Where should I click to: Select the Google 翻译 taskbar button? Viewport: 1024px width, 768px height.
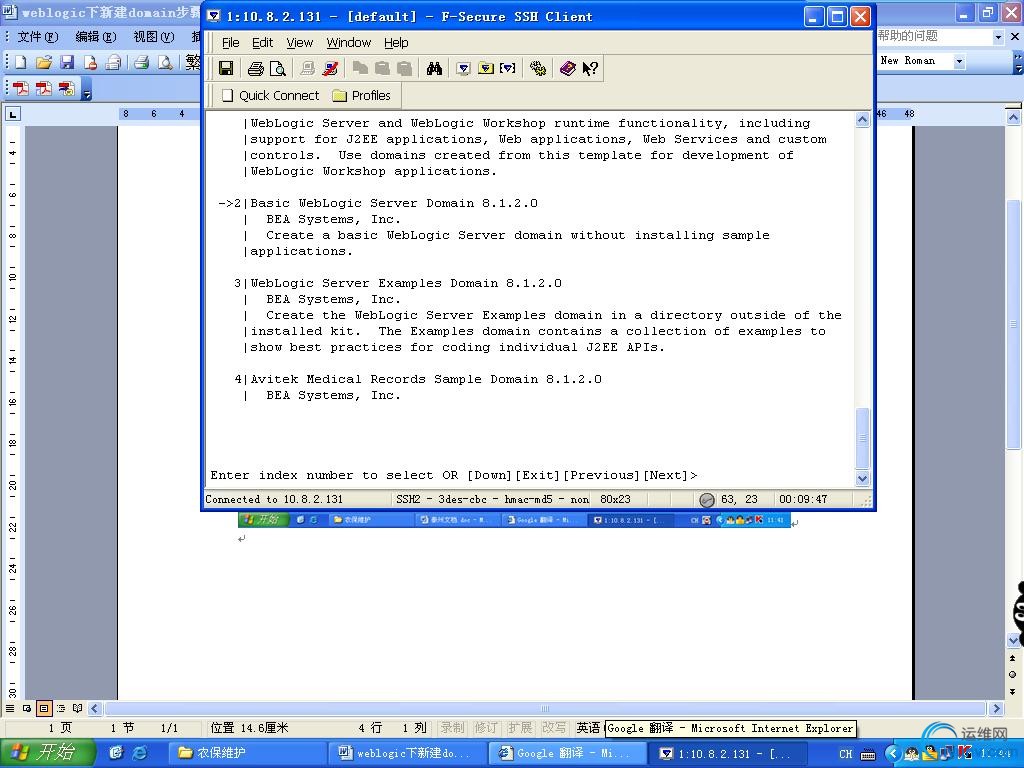(x=567, y=753)
